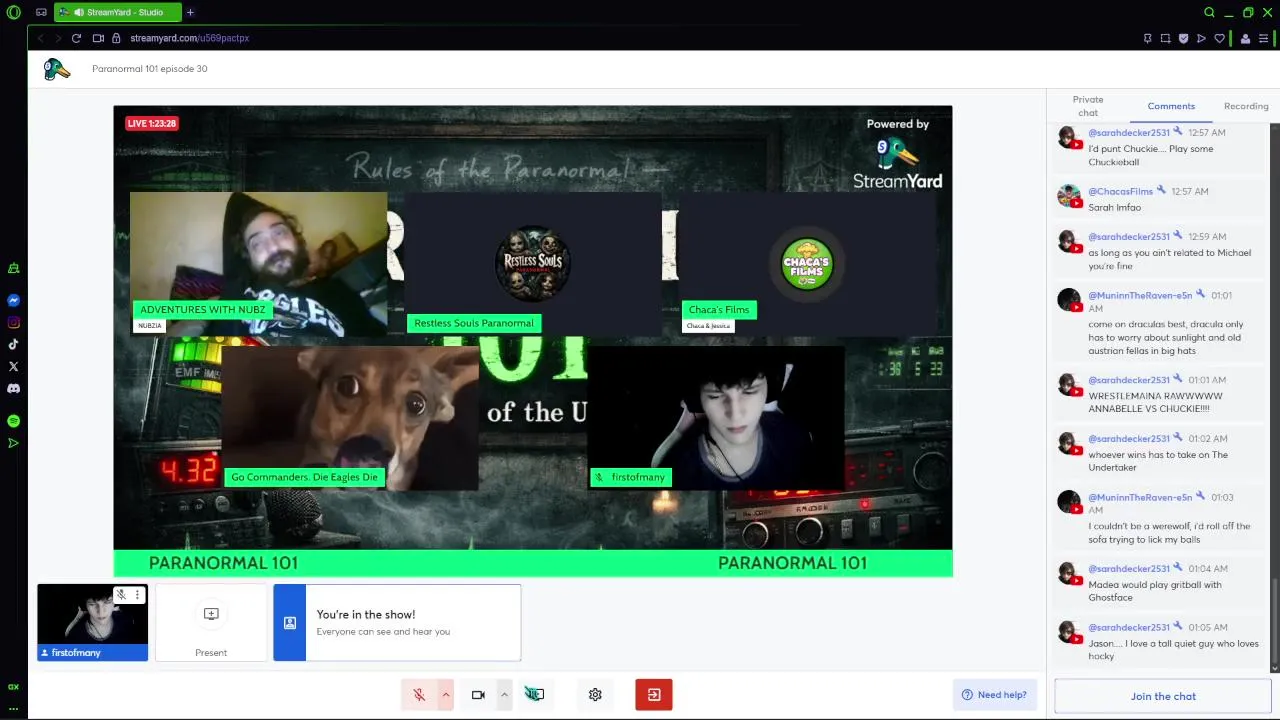Click the ADVENTURES WITH NUBZ video feed
The width and height of the screenshot is (1280, 720).
[x=258, y=265]
